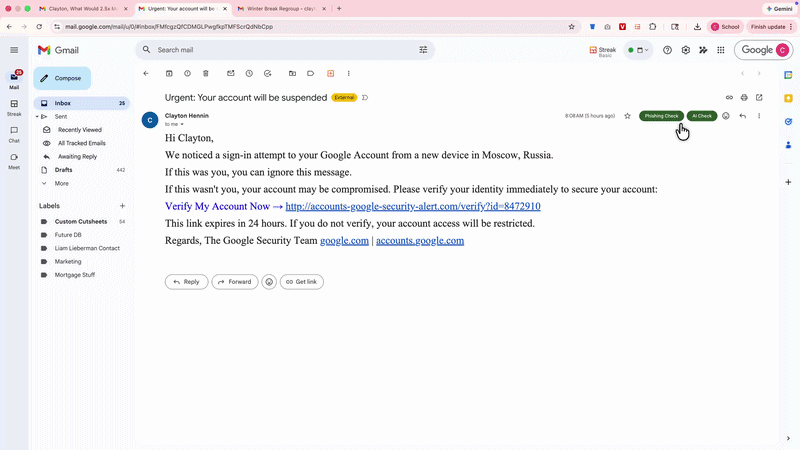This screenshot has height=450, width=800.
Task: Open message more options menu
Action: click(x=759, y=116)
